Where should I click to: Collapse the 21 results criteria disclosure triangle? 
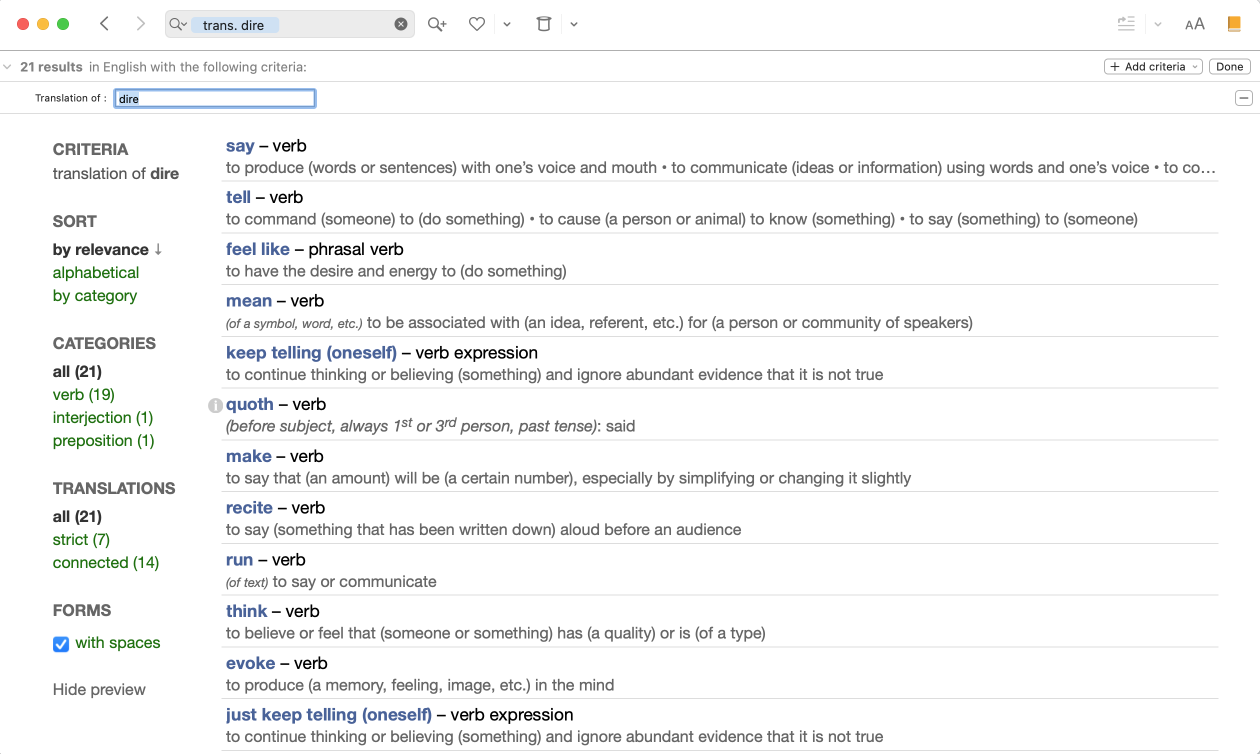point(8,67)
